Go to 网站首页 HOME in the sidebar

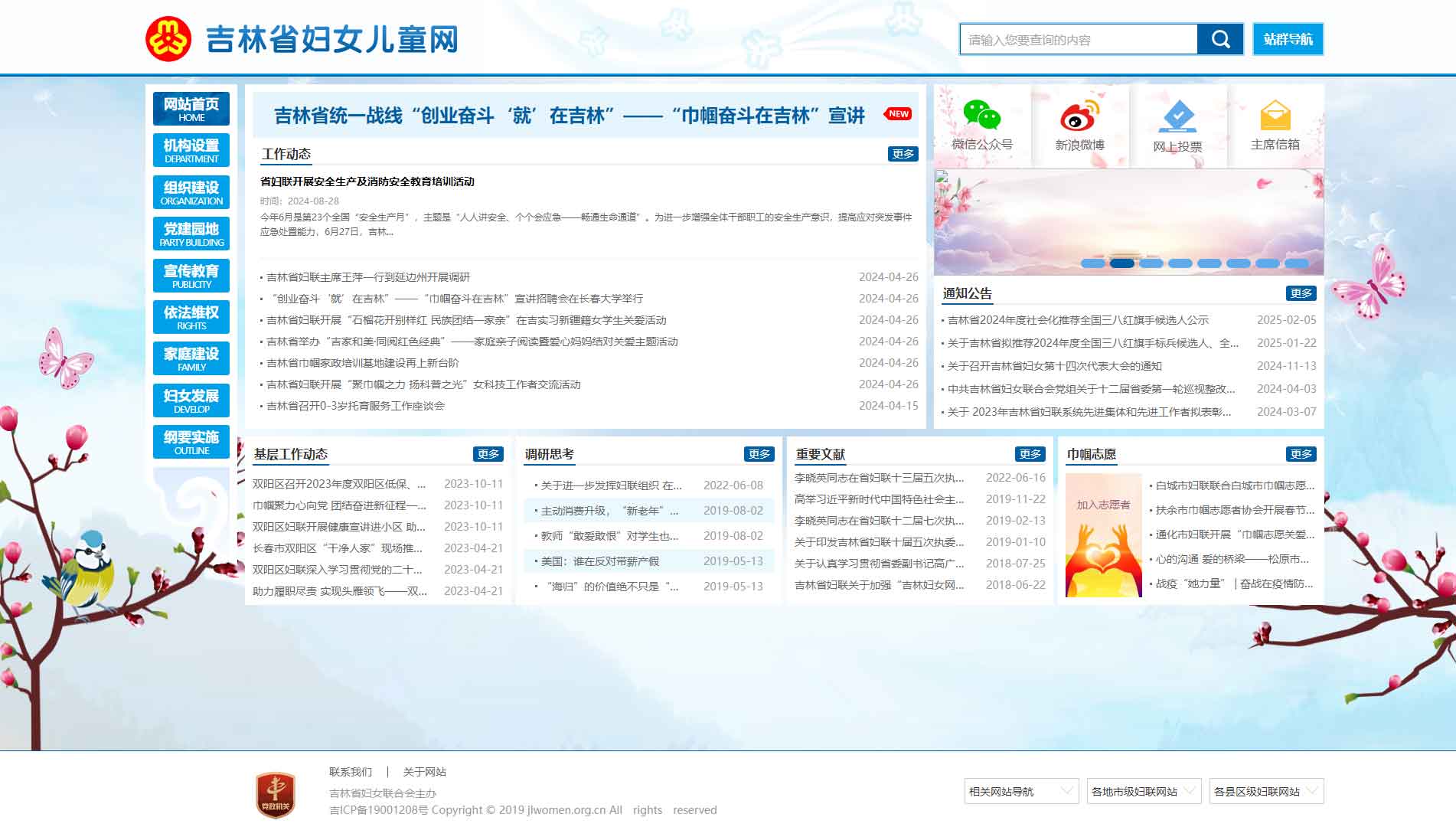[191, 109]
